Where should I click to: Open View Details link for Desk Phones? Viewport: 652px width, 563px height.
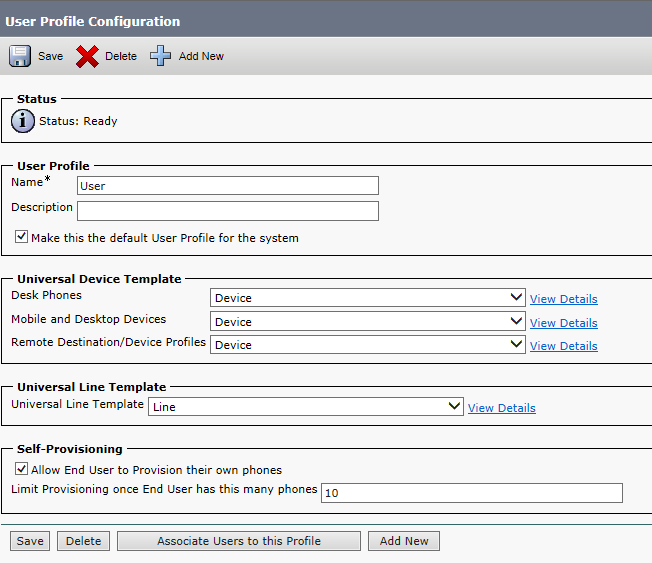(x=563, y=299)
